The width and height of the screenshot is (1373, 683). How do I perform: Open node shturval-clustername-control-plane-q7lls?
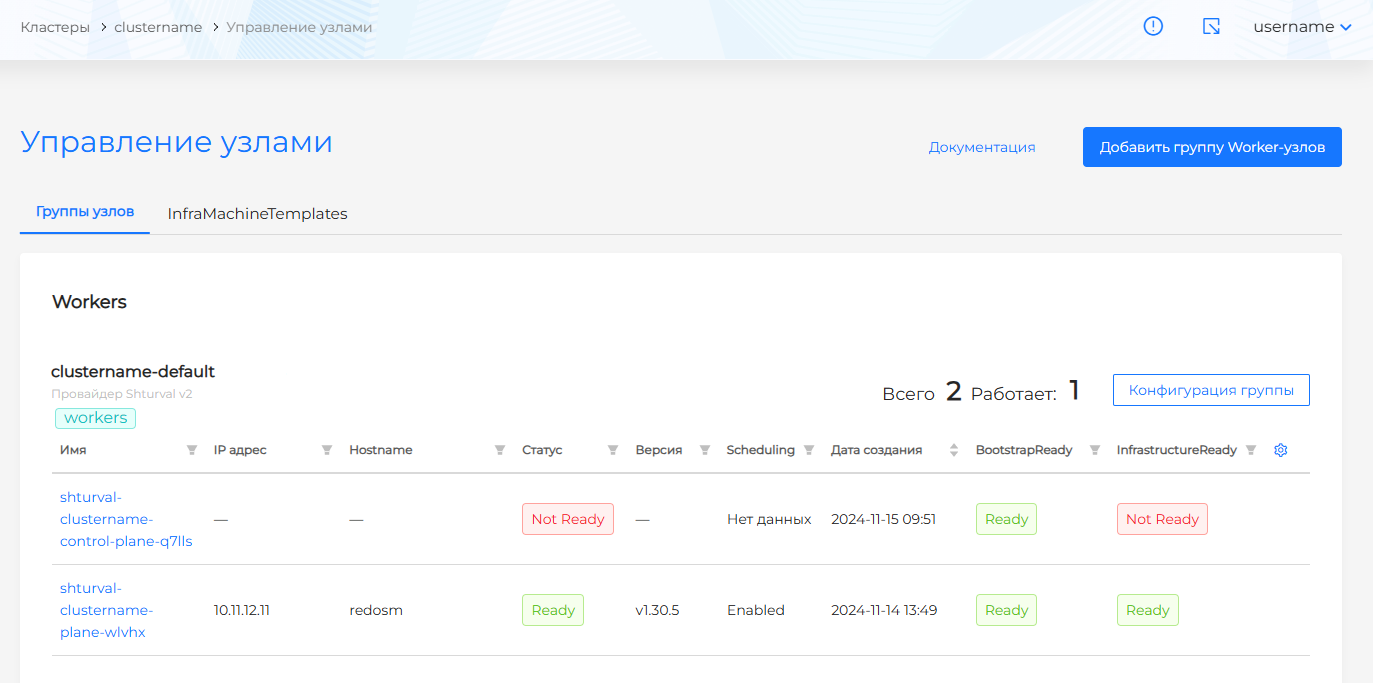pyautogui.click(x=125, y=519)
